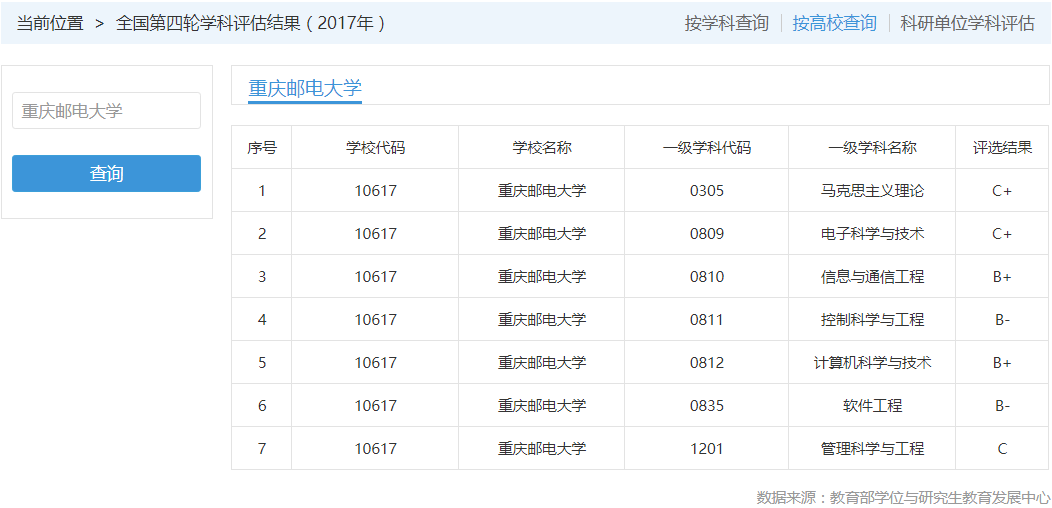Screen dimensions: 1052x508
Task: Focus the 重庆邮电大学 school name input field
Action: click(x=106, y=111)
